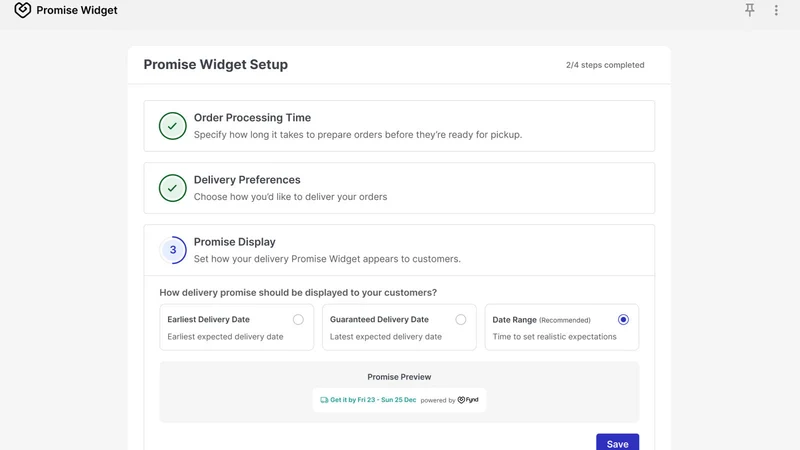Click the Fynd logo in promise preview
Viewport: 800px width, 450px height.
468,400
